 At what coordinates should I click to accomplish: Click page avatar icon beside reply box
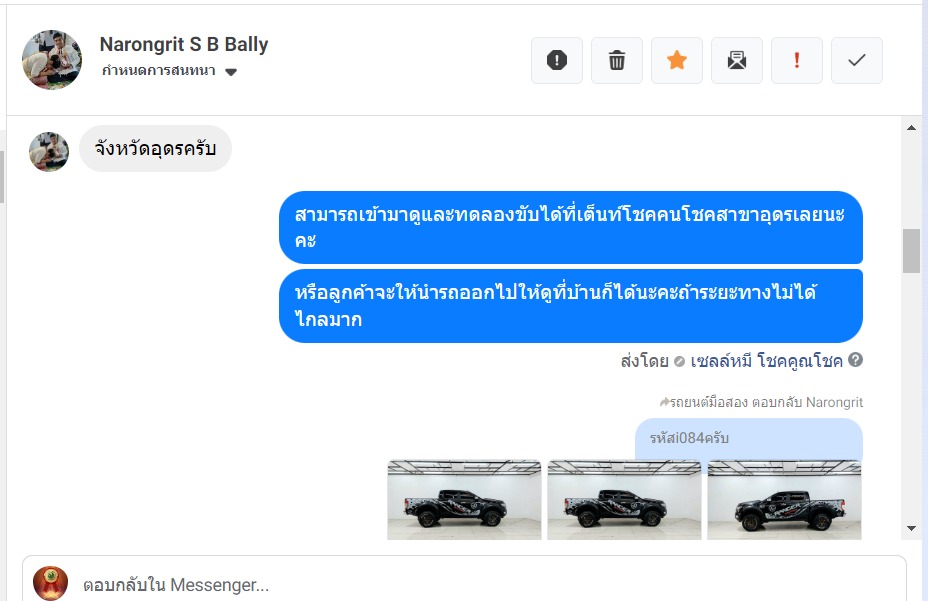click(x=50, y=583)
